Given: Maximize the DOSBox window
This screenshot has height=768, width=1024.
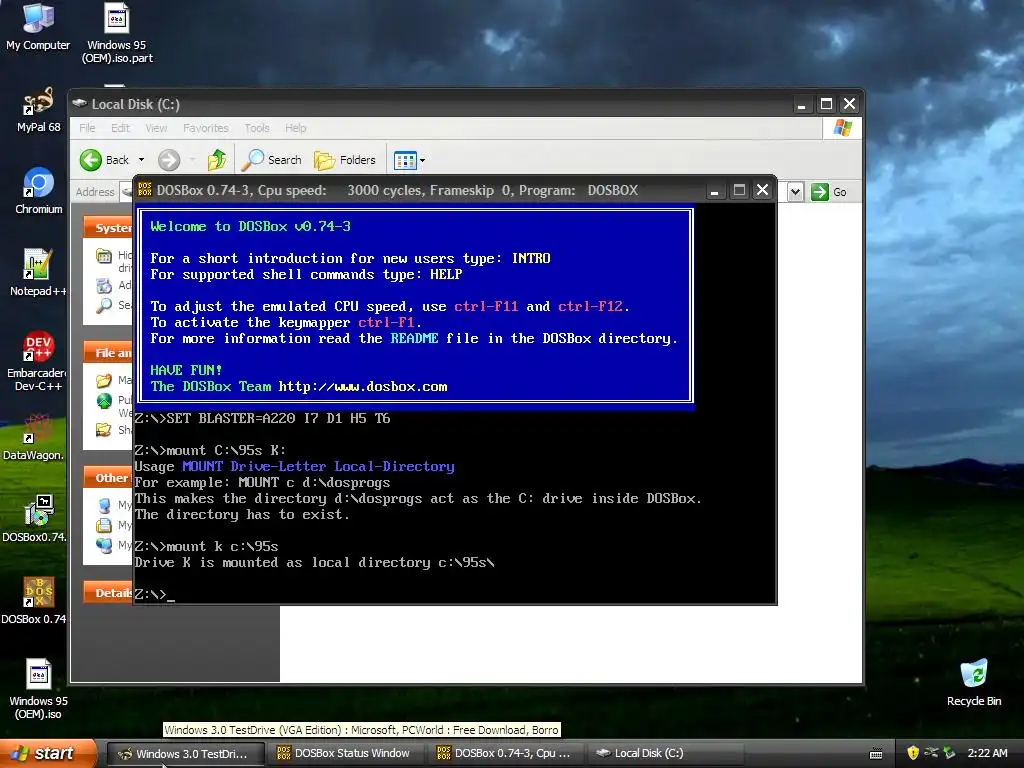Looking at the screenshot, I should click(x=739, y=191).
